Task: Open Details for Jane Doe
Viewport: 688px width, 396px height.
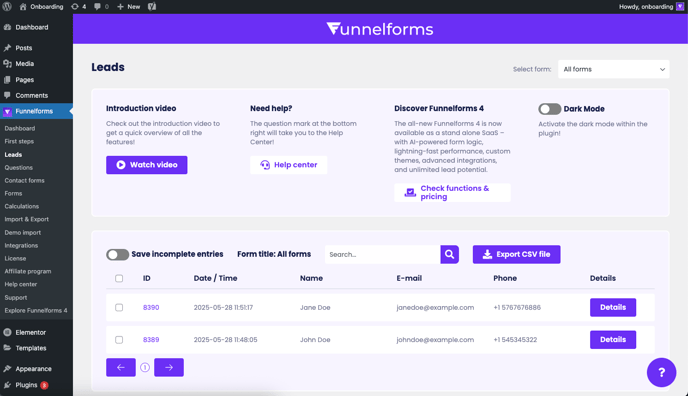Action: [613, 307]
